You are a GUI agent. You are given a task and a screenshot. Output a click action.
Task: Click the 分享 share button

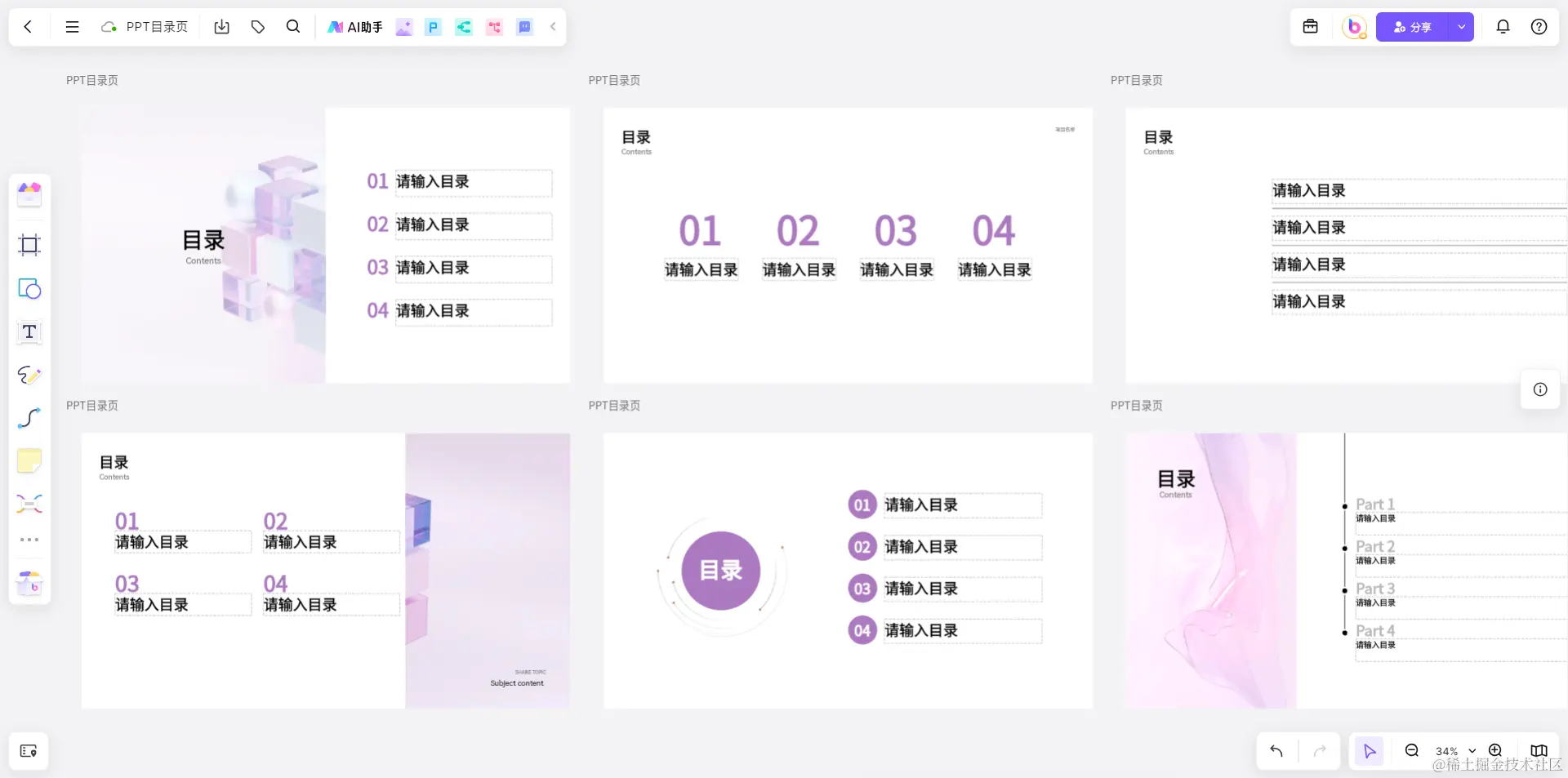click(1417, 26)
